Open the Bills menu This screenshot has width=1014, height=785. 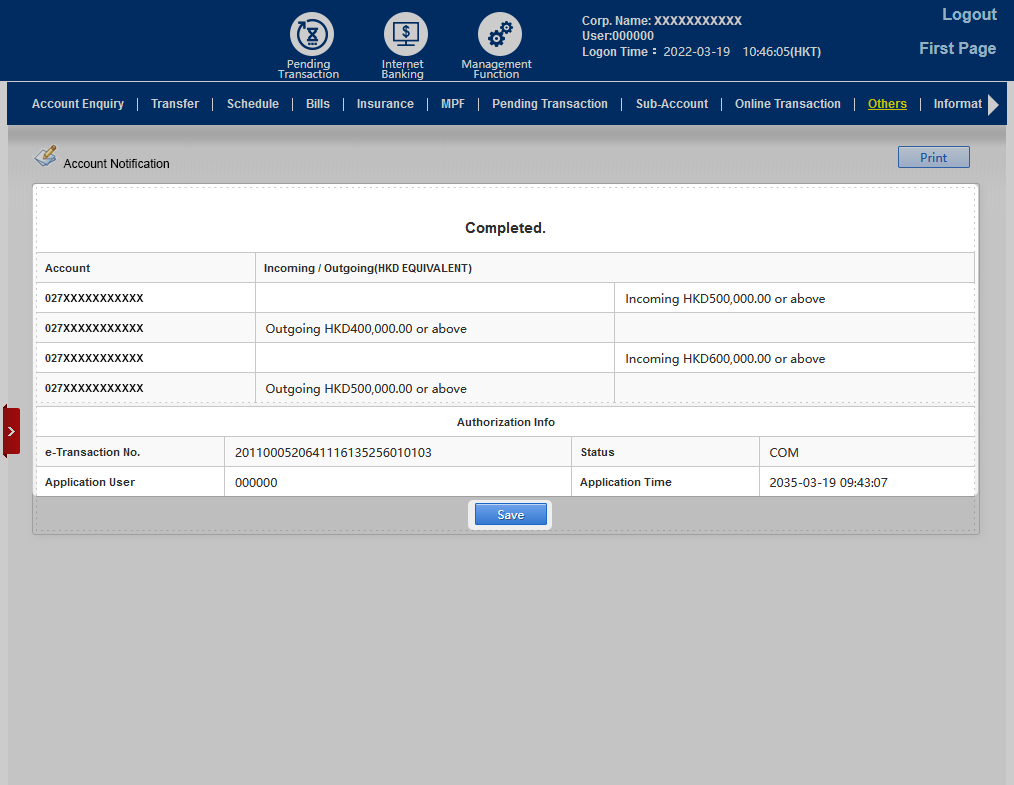point(318,104)
